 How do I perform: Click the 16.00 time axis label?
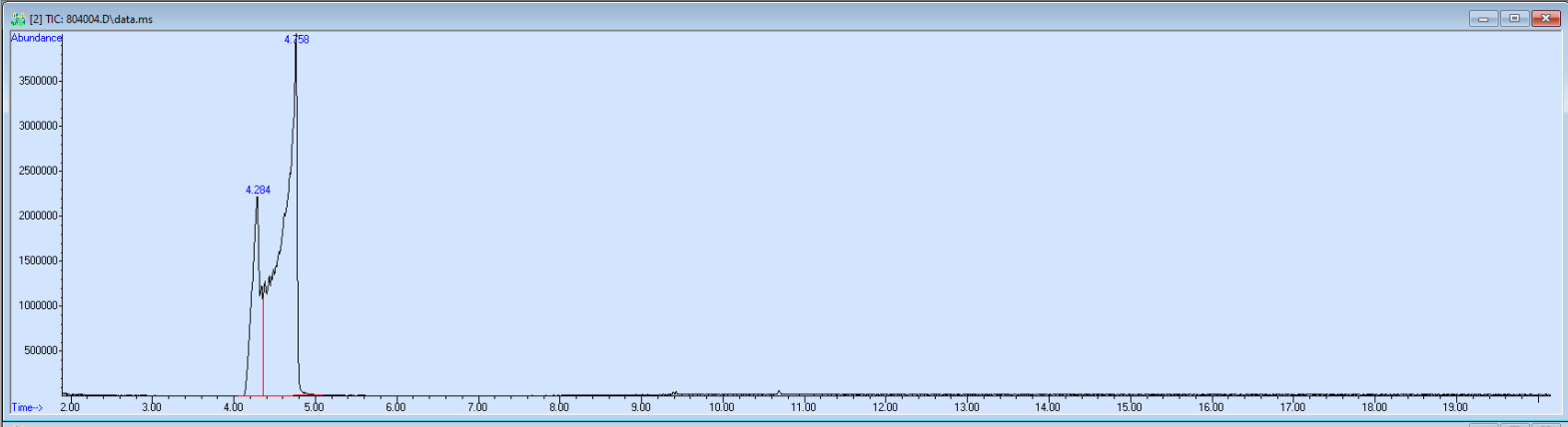point(1210,407)
